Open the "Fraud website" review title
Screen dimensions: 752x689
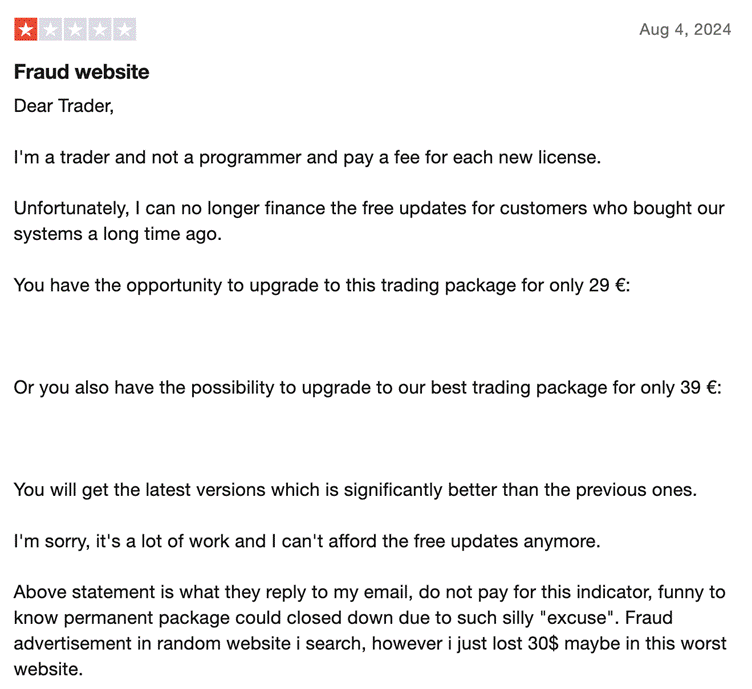pyautogui.click(x=81, y=72)
